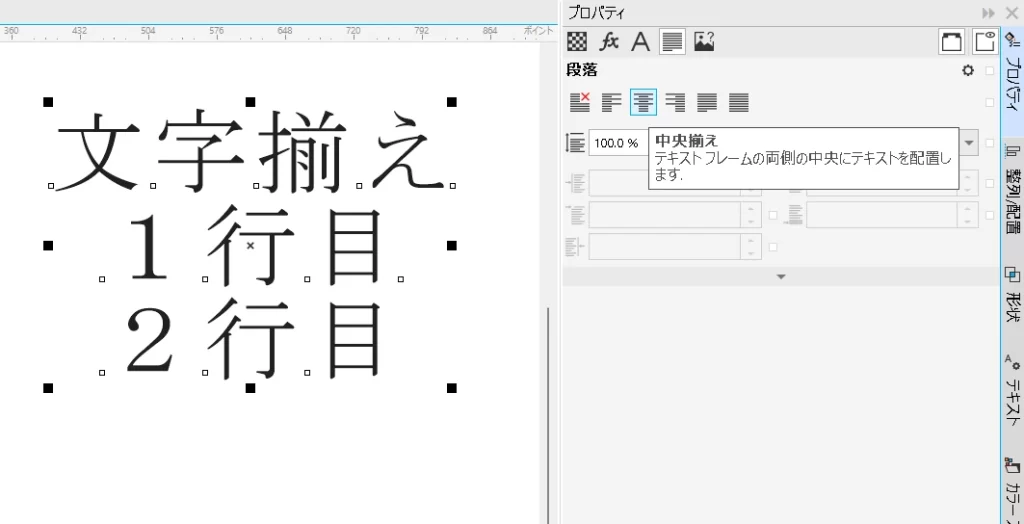
Task: Click character node left of 2 in 2行目
Action: pyautogui.click(x=102, y=372)
